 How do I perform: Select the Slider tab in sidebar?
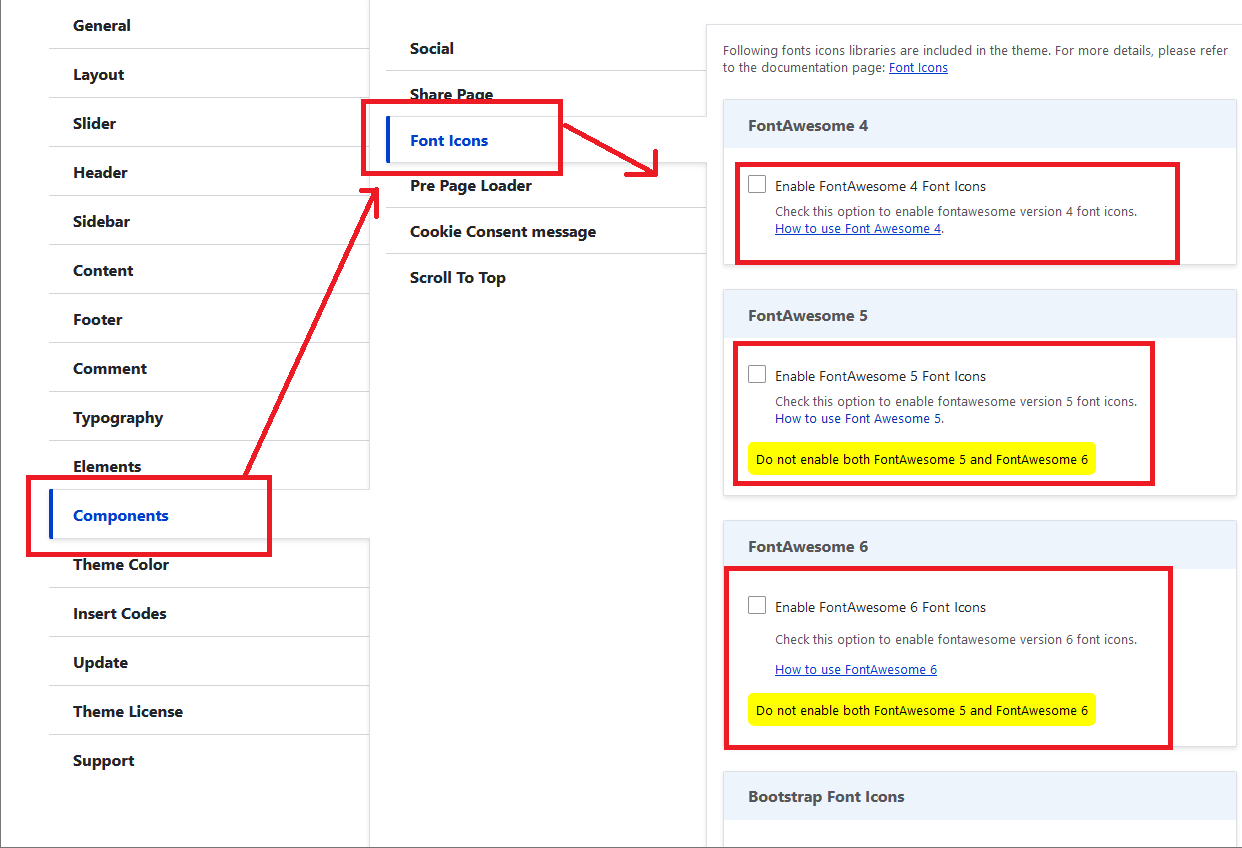point(95,124)
